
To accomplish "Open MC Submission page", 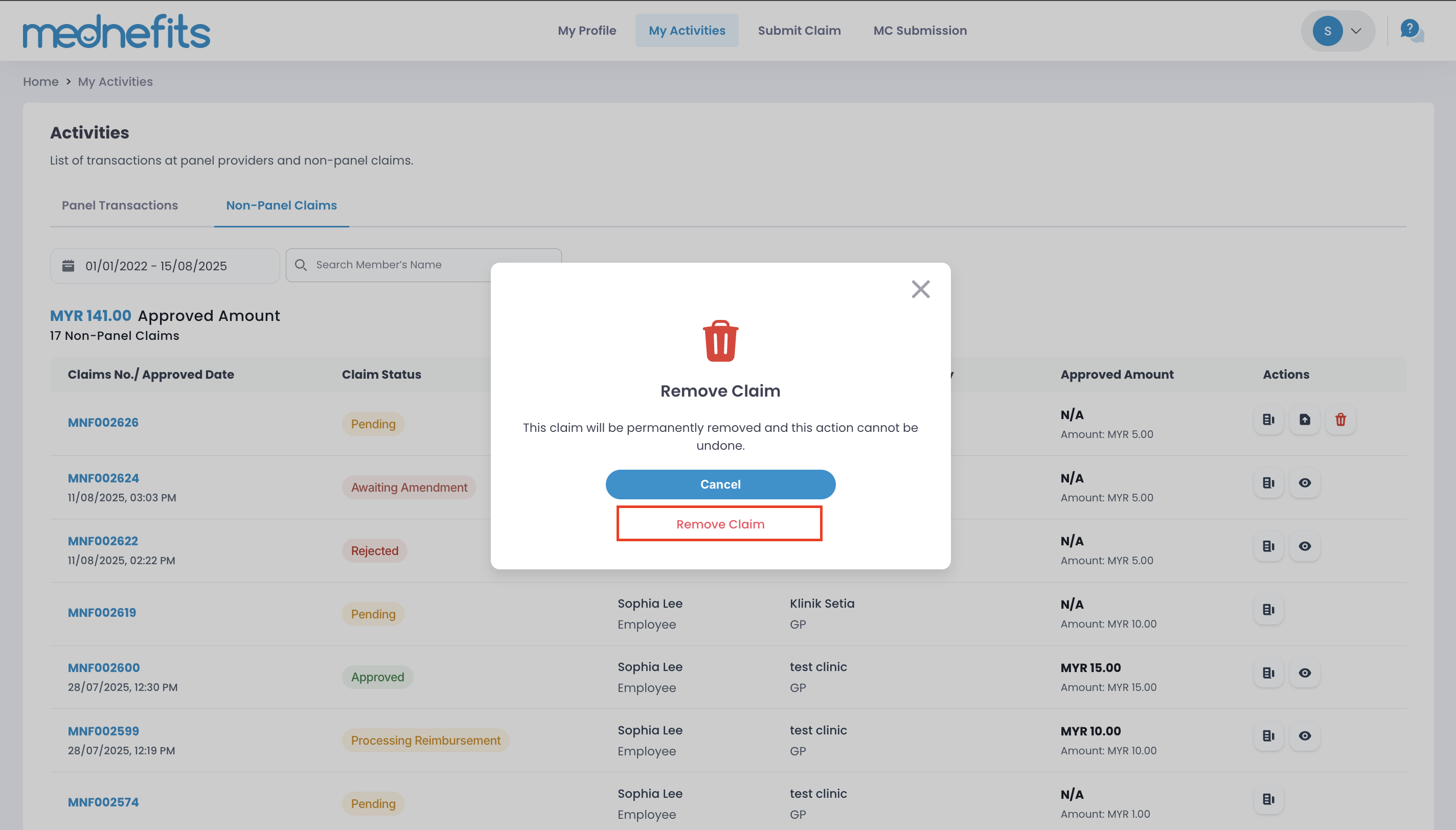I will coord(920,30).
